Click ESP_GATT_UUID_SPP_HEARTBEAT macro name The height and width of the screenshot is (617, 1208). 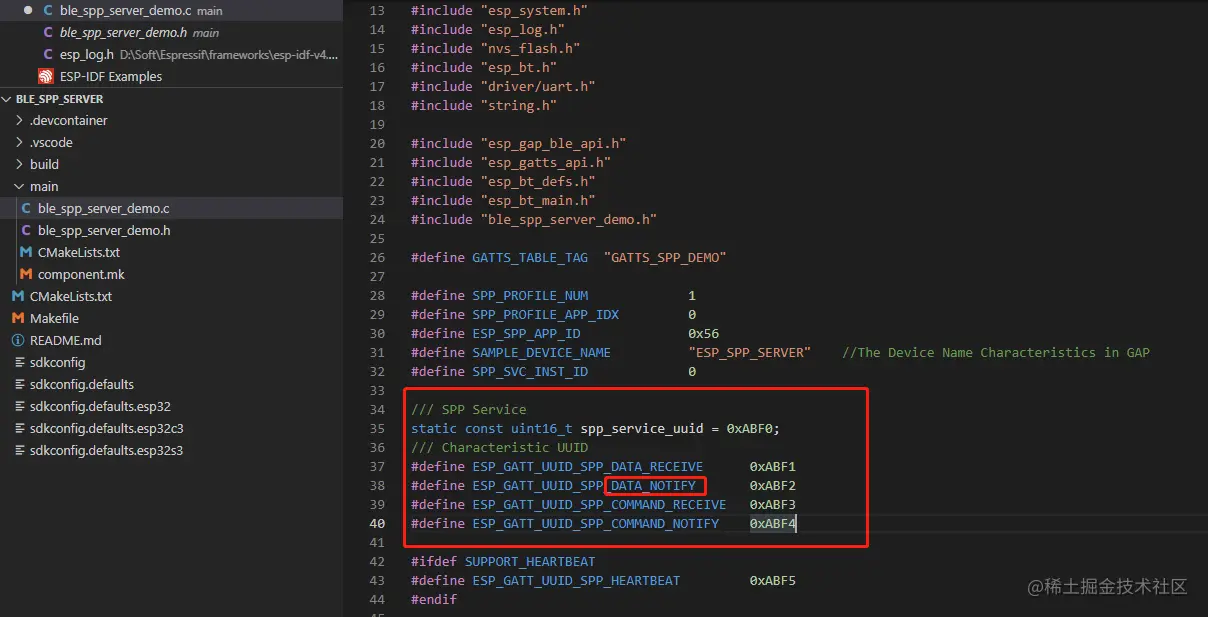click(x=576, y=580)
